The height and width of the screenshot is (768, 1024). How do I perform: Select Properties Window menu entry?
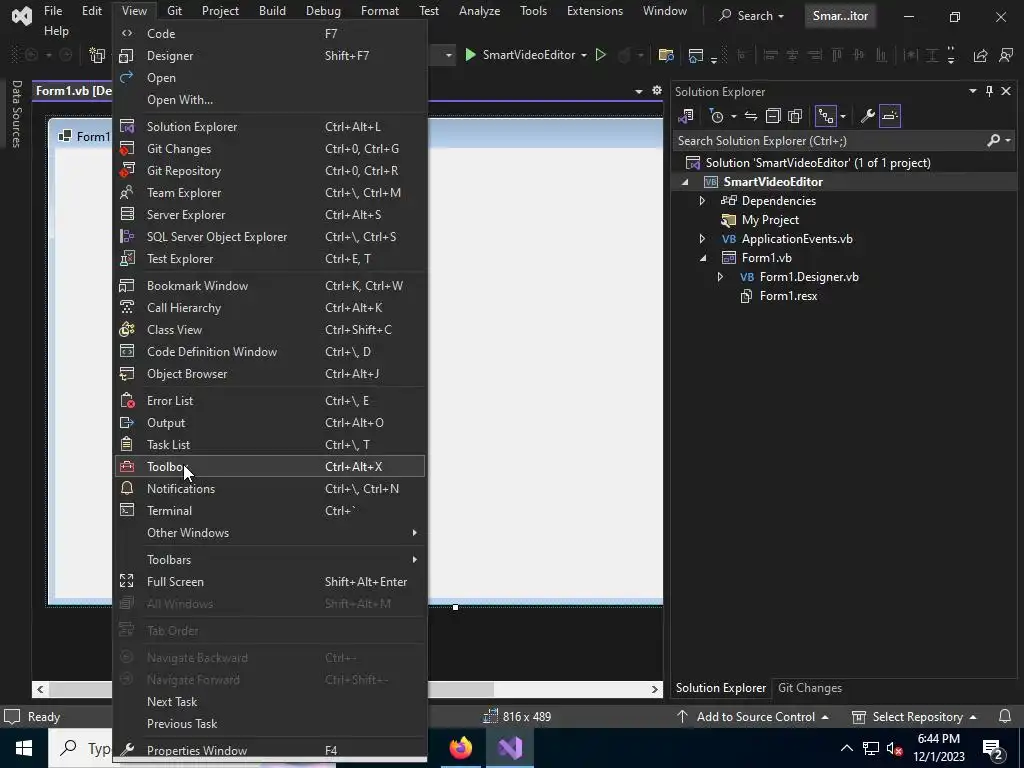(x=270, y=750)
